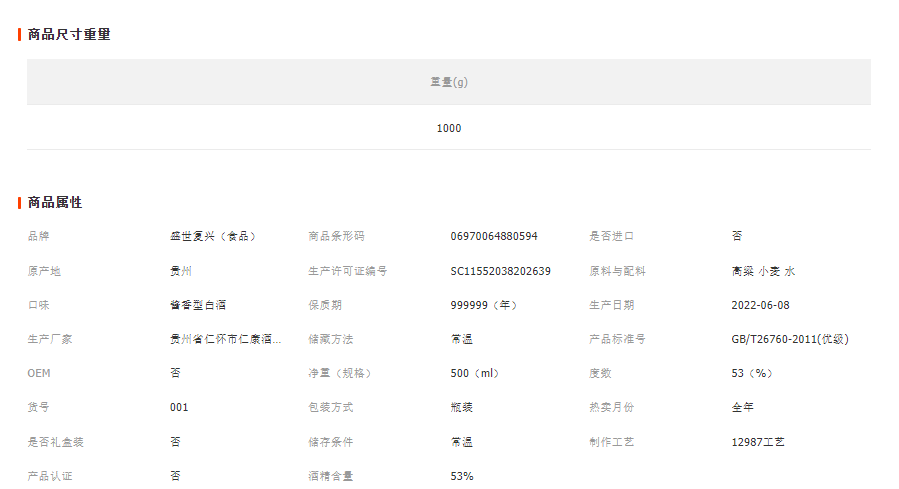Image resolution: width=899 pixels, height=489 pixels.
Task: Click the 商品属性 section heading
Action: (55, 203)
